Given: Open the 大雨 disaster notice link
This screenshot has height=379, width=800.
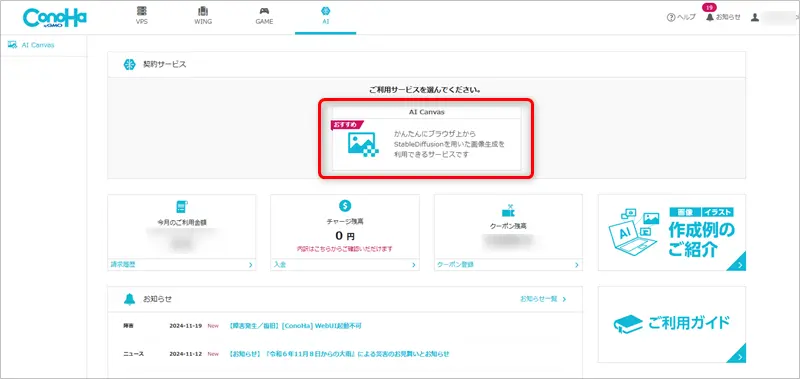Looking at the screenshot, I should click(x=339, y=353).
